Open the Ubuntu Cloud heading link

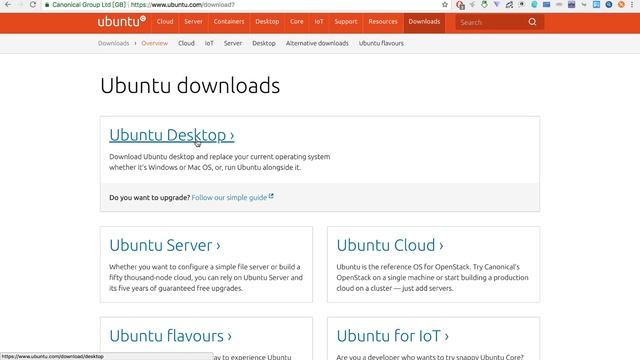[x=390, y=245]
